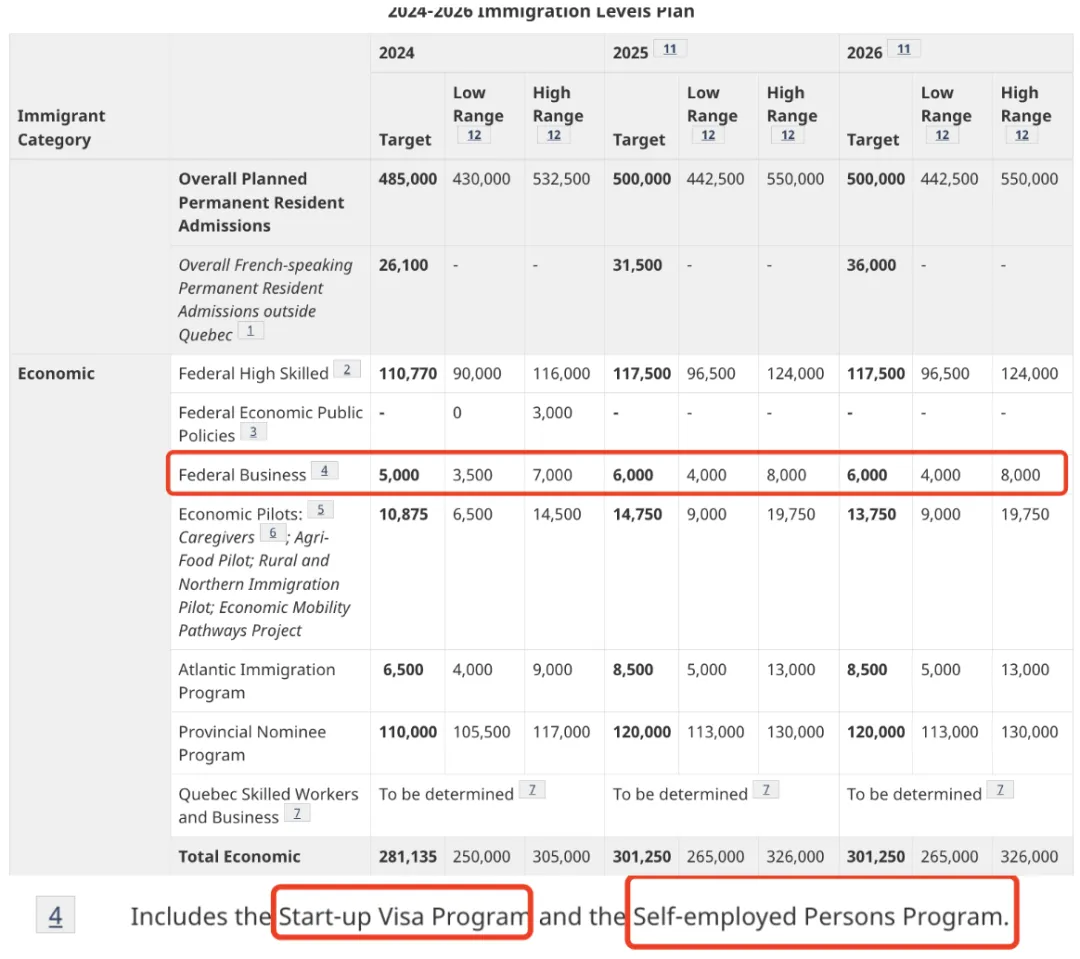Open footnote 6 next to Caregivers
Screen dimensions: 1080x959
pos(273,533)
